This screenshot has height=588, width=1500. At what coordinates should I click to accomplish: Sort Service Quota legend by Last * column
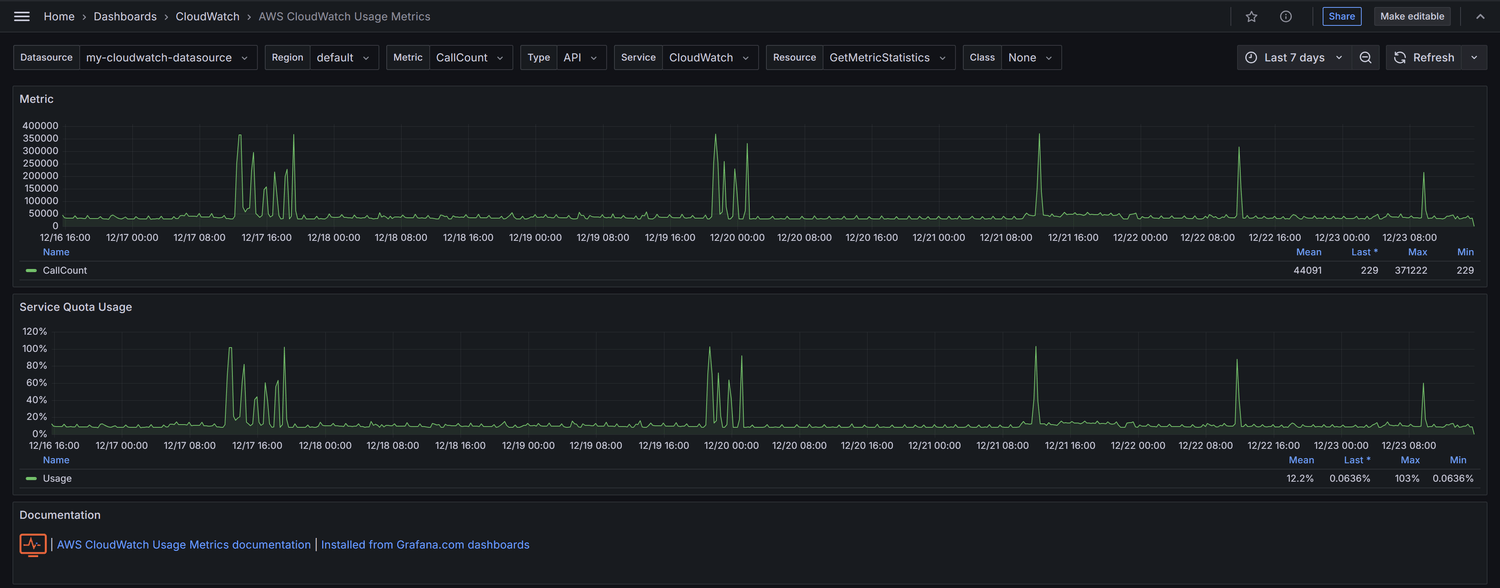tap(1357, 460)
